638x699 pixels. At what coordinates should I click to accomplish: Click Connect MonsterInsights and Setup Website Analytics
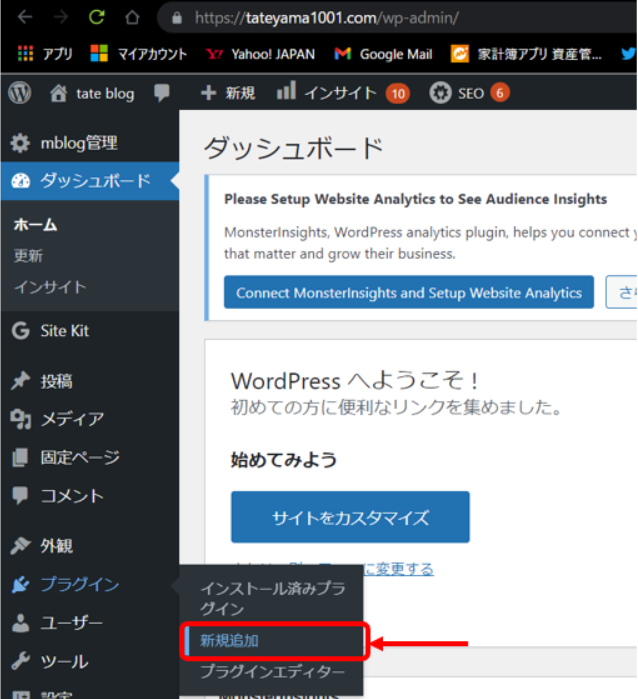pyautogui.click(x=408, y=293)
